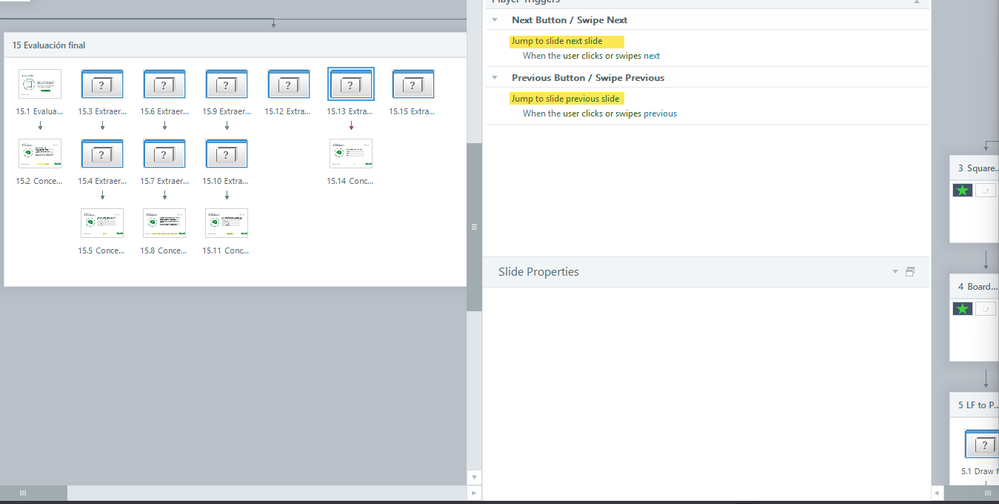
Task: Select the 4 Board... scene title
Action: click(977, 287)
